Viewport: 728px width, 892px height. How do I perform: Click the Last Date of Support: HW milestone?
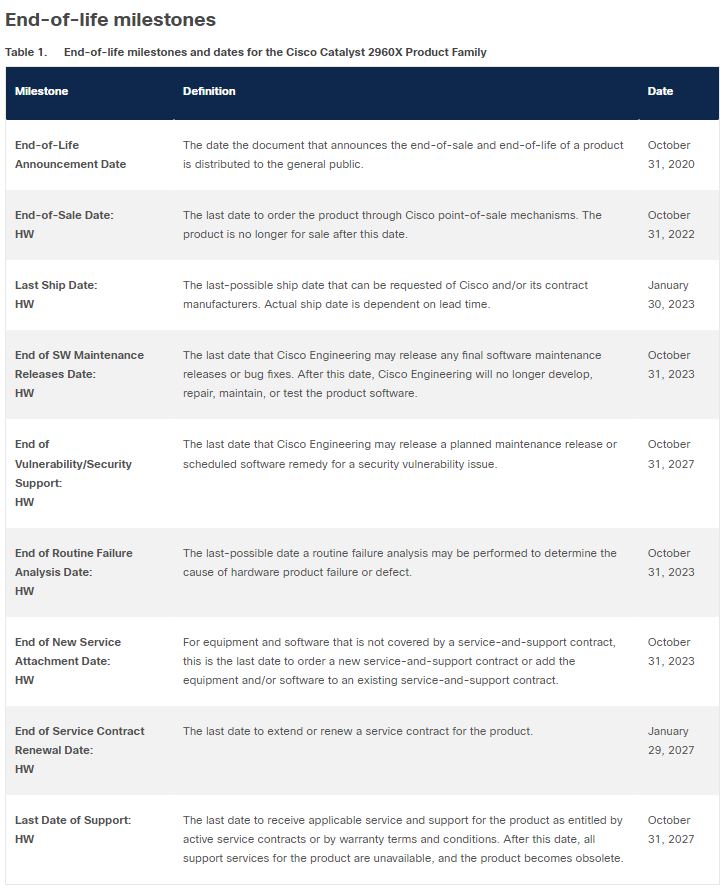[73, 829]
